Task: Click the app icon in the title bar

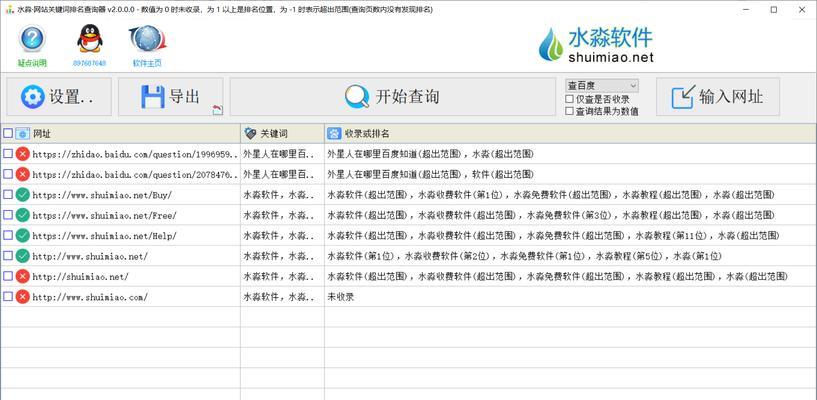Action: [9, 9]
